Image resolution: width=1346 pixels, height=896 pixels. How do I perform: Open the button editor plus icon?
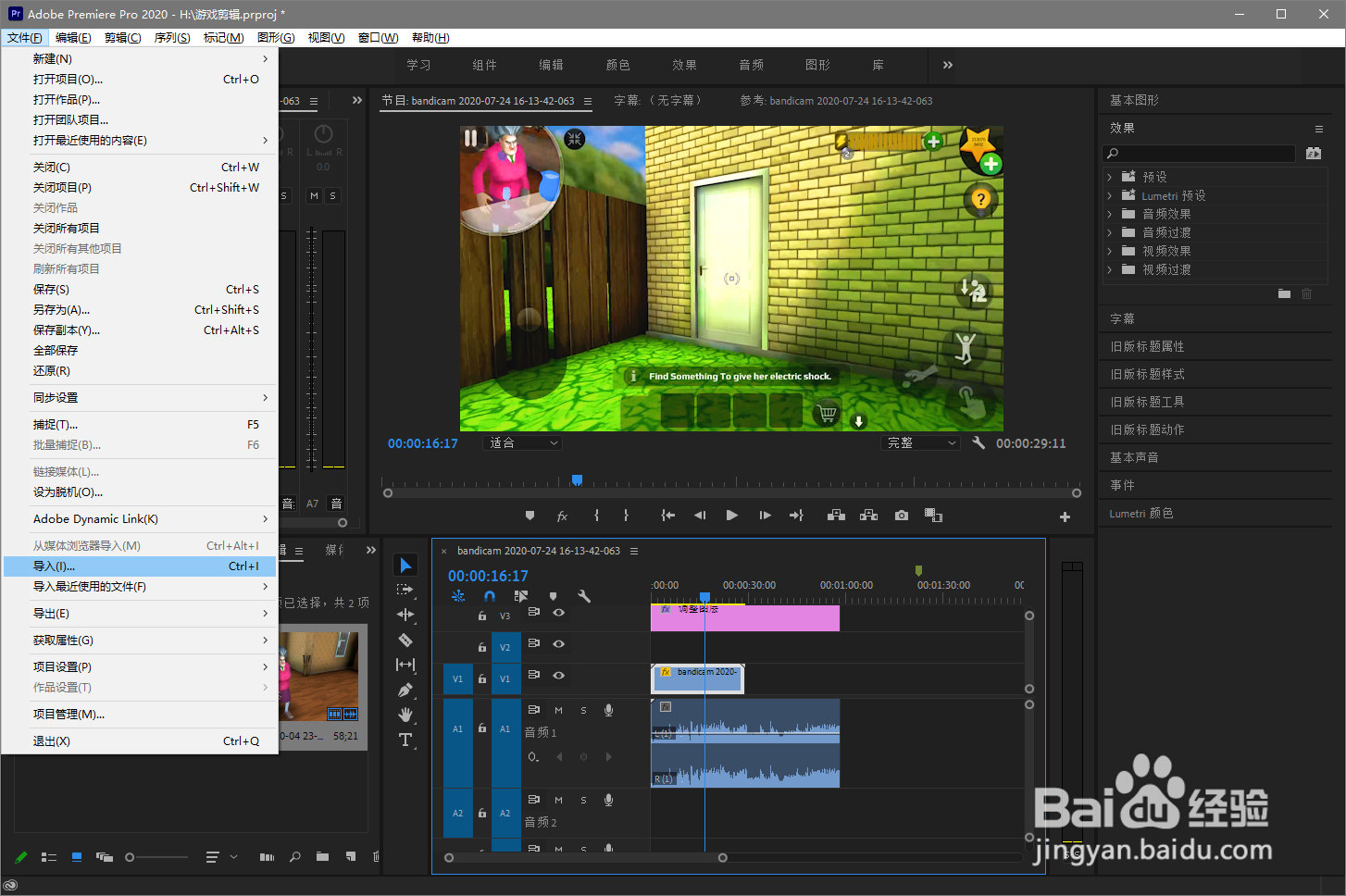pyautogui.click(x=1065, y=516)
